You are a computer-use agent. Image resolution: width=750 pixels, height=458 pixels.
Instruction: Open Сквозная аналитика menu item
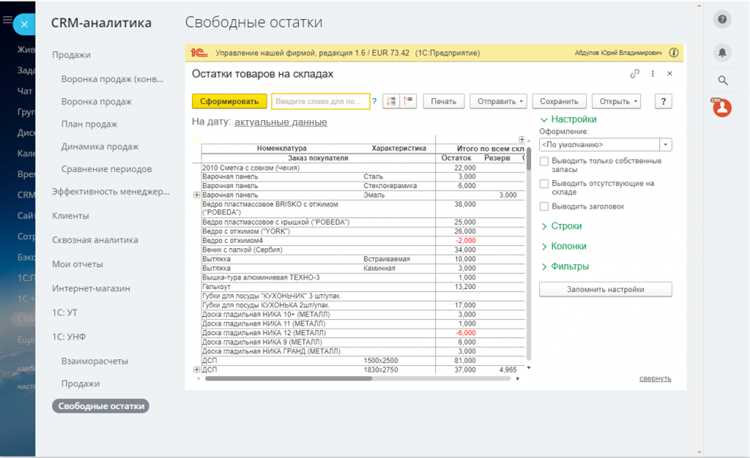click(x=95, y=240)
